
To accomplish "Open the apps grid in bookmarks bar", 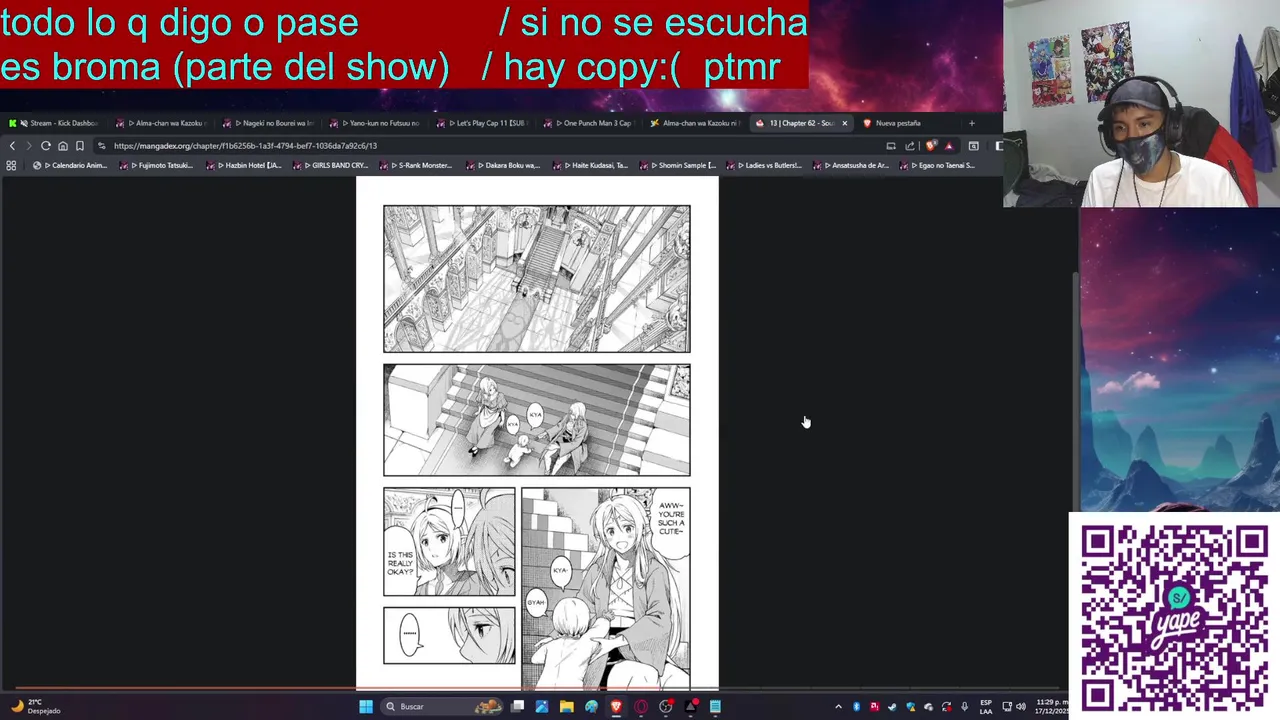I will 11,166.
